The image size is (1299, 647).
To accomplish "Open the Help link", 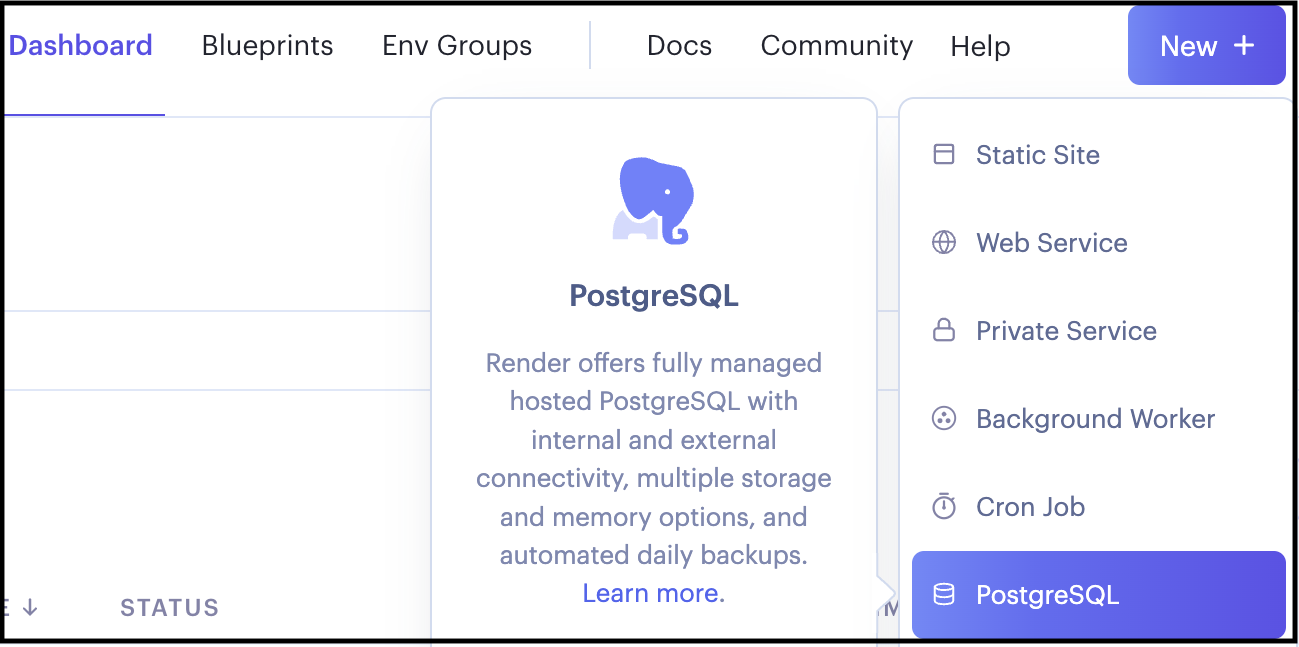I will pos(980,46).
